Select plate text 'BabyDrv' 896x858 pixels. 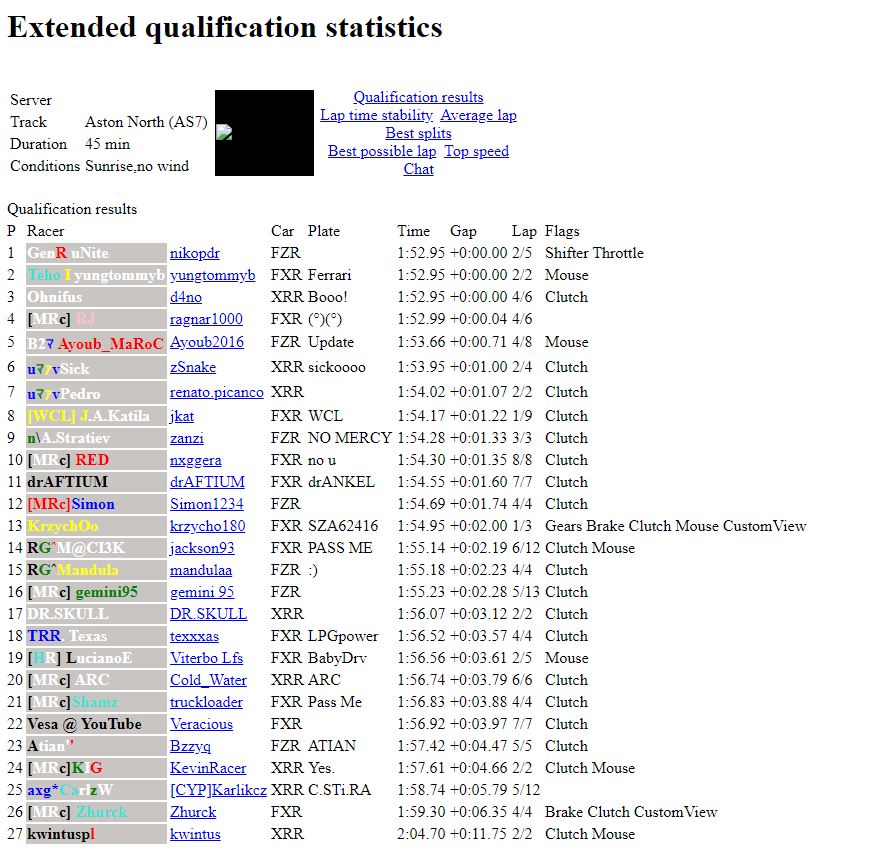pos(337,658)
